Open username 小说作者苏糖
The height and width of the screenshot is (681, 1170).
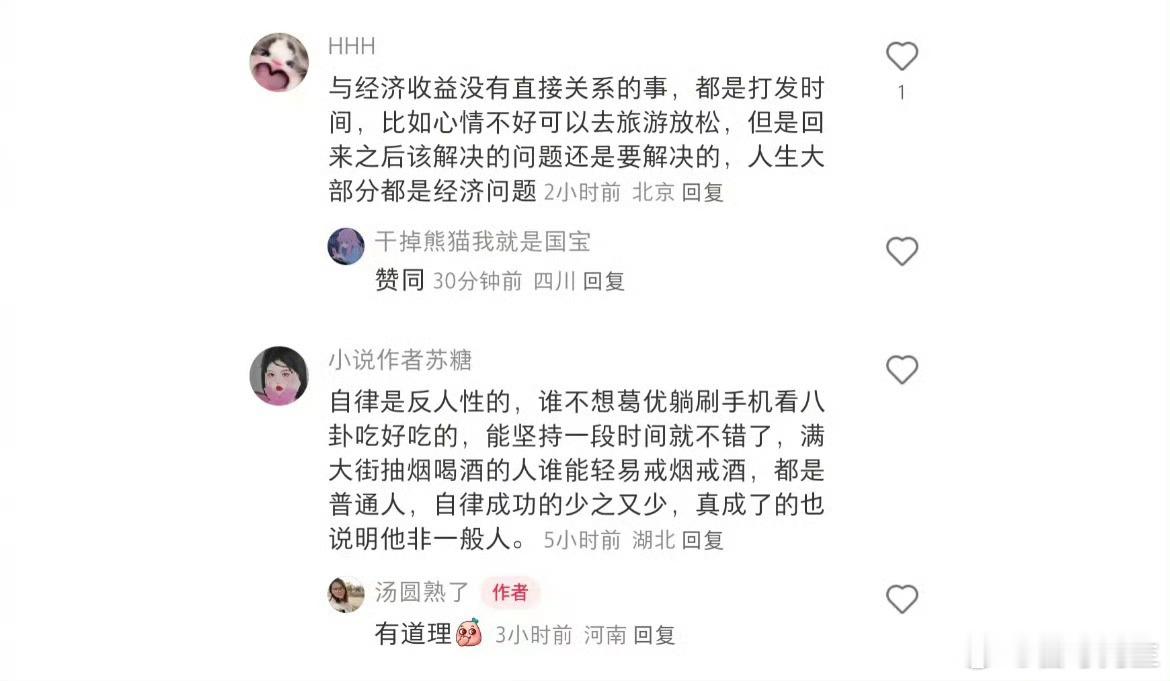(400, 360)
